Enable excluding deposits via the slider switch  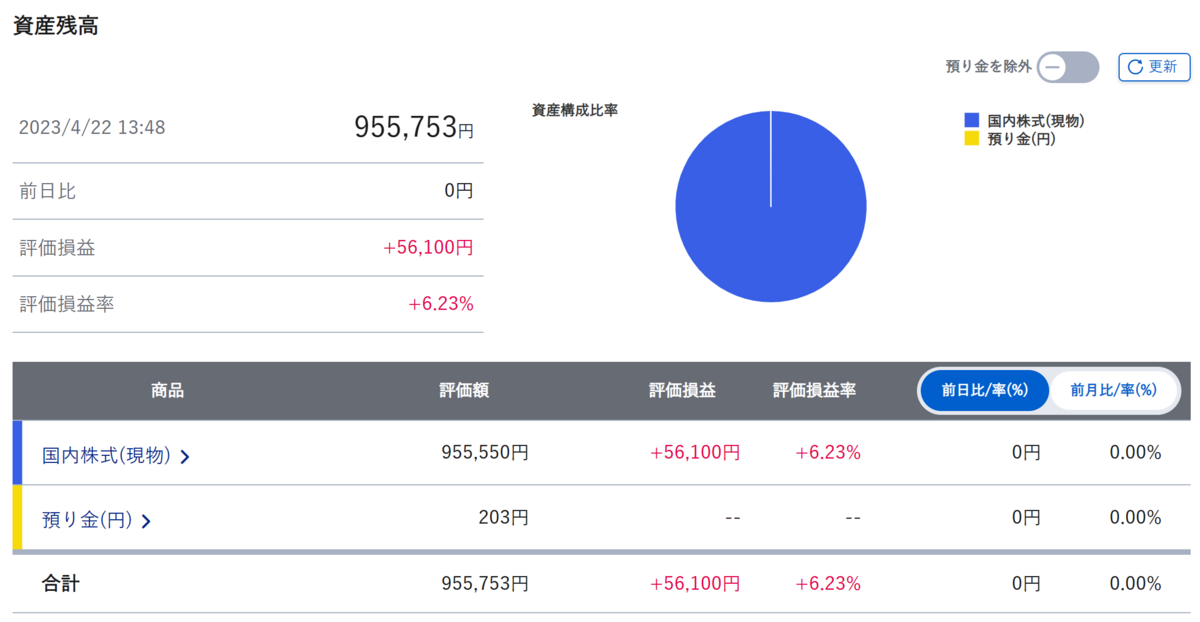point(1066,67)
